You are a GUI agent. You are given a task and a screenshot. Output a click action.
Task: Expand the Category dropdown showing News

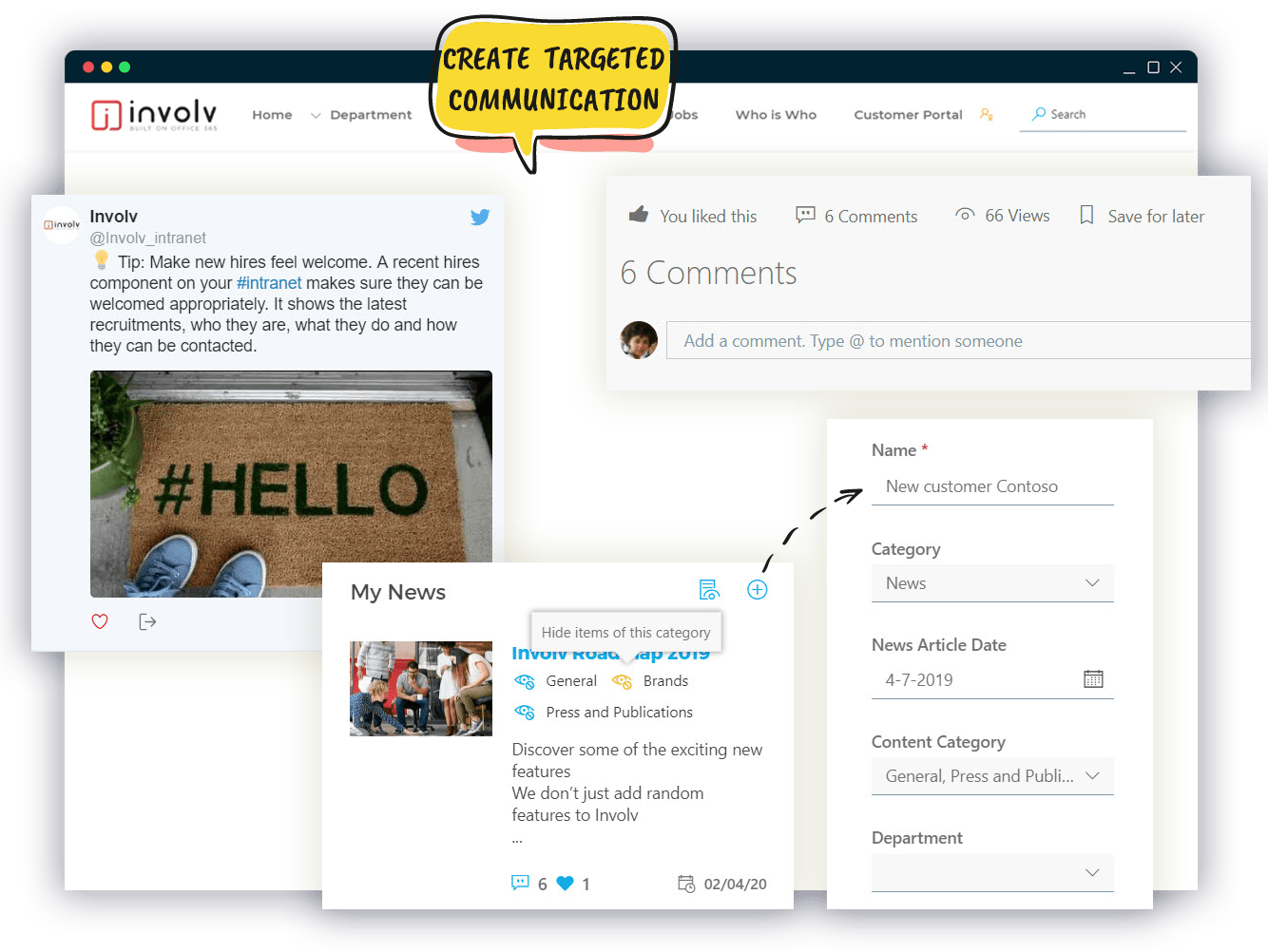pos(992,583)
